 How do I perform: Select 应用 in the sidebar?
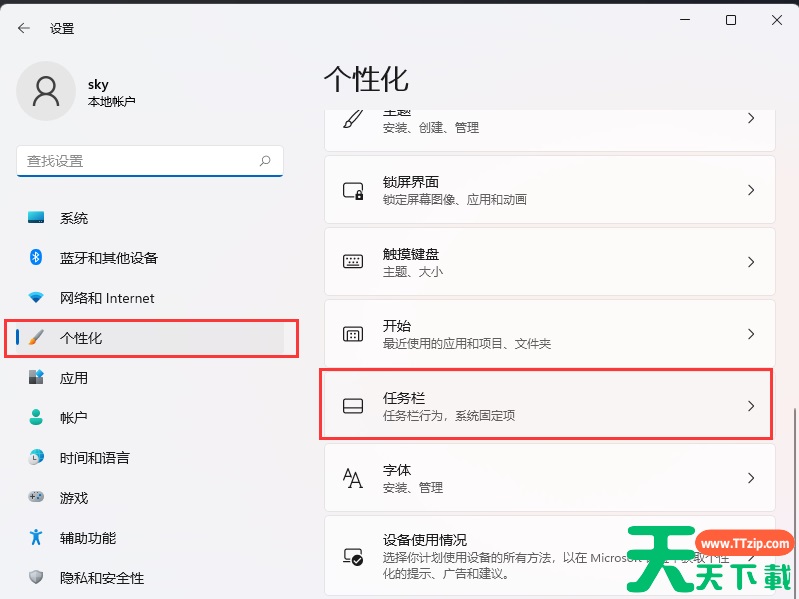(150, 377)
